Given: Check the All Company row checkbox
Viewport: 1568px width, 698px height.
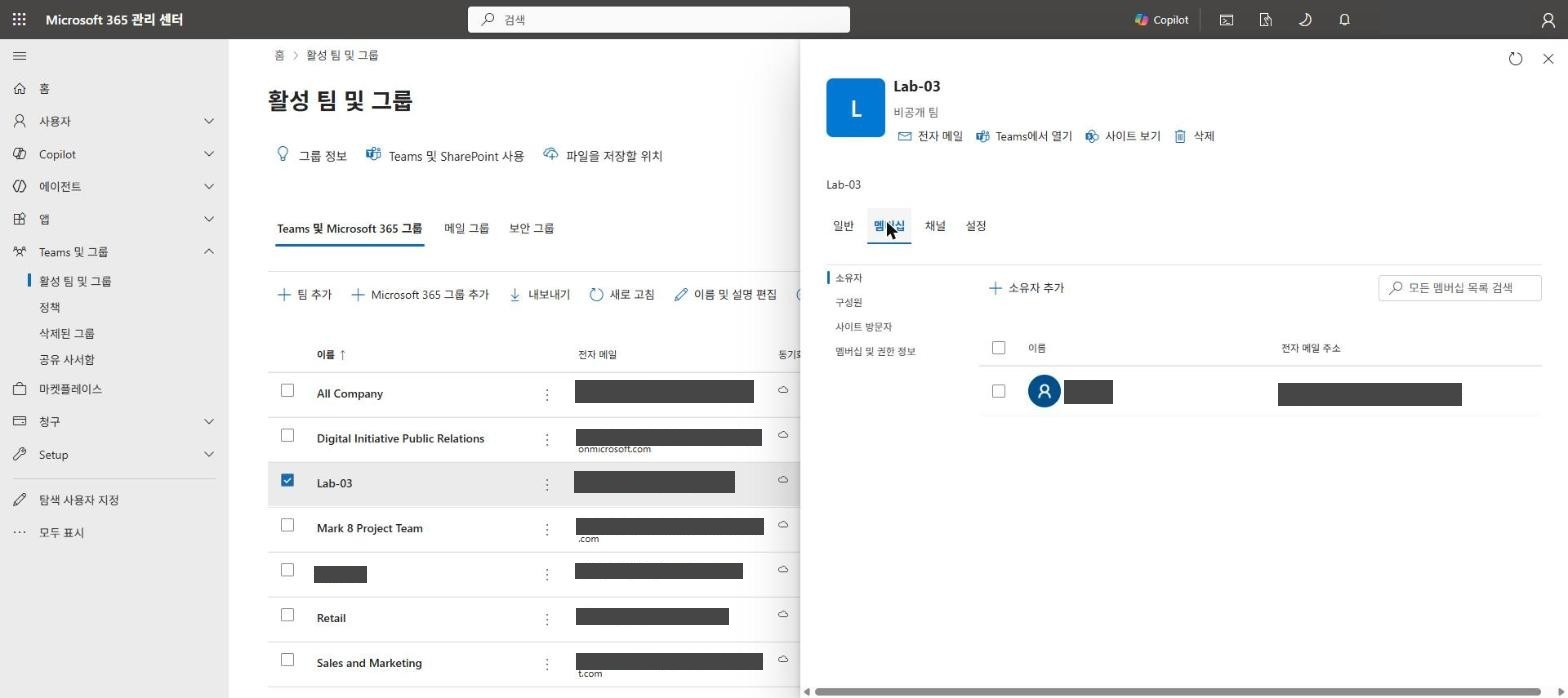Looking at the screenshot, I should pyautogui.click(x=287, y=391).
